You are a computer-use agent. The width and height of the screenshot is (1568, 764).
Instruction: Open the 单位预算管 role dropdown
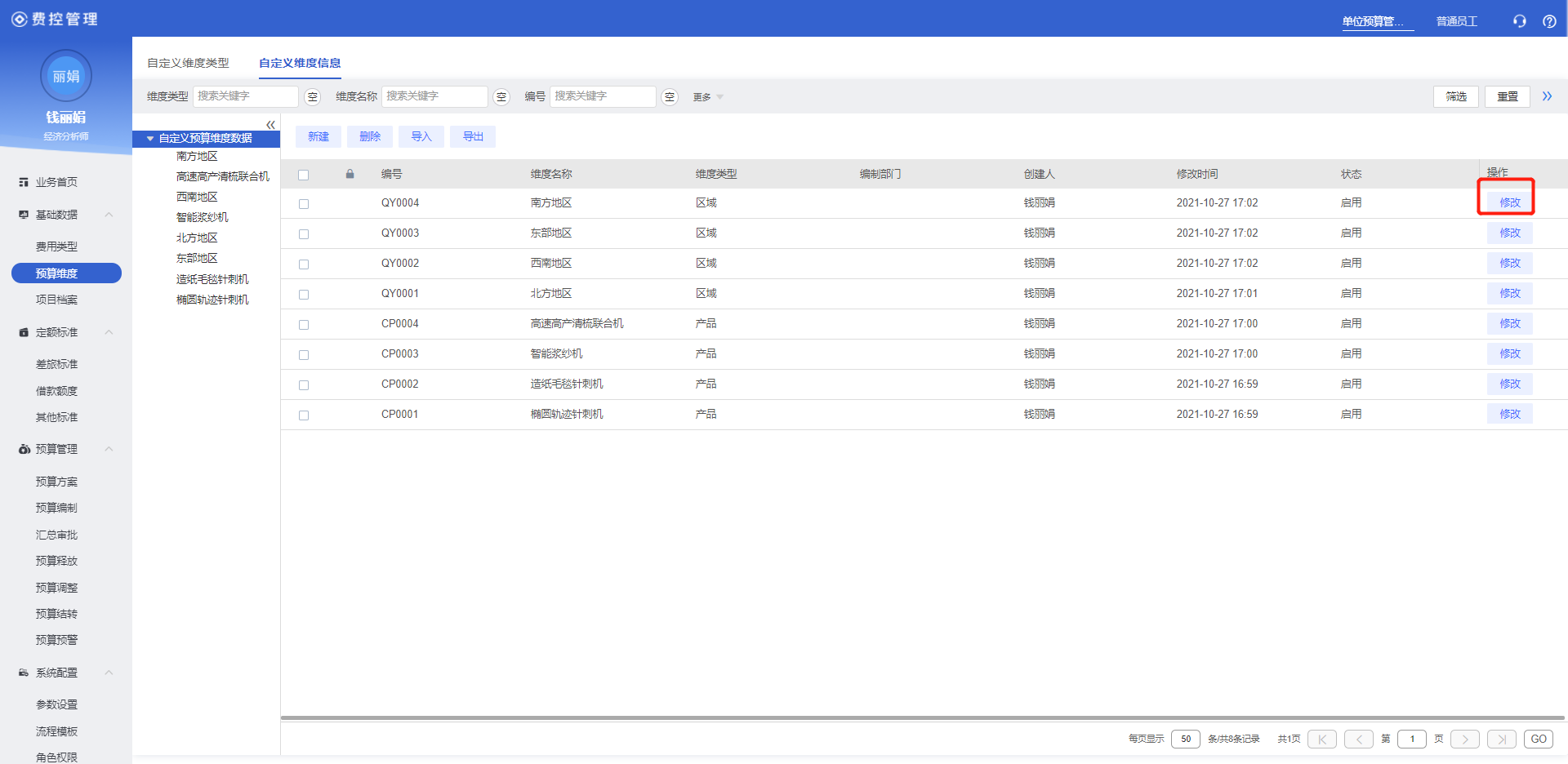pos(1377,21)
